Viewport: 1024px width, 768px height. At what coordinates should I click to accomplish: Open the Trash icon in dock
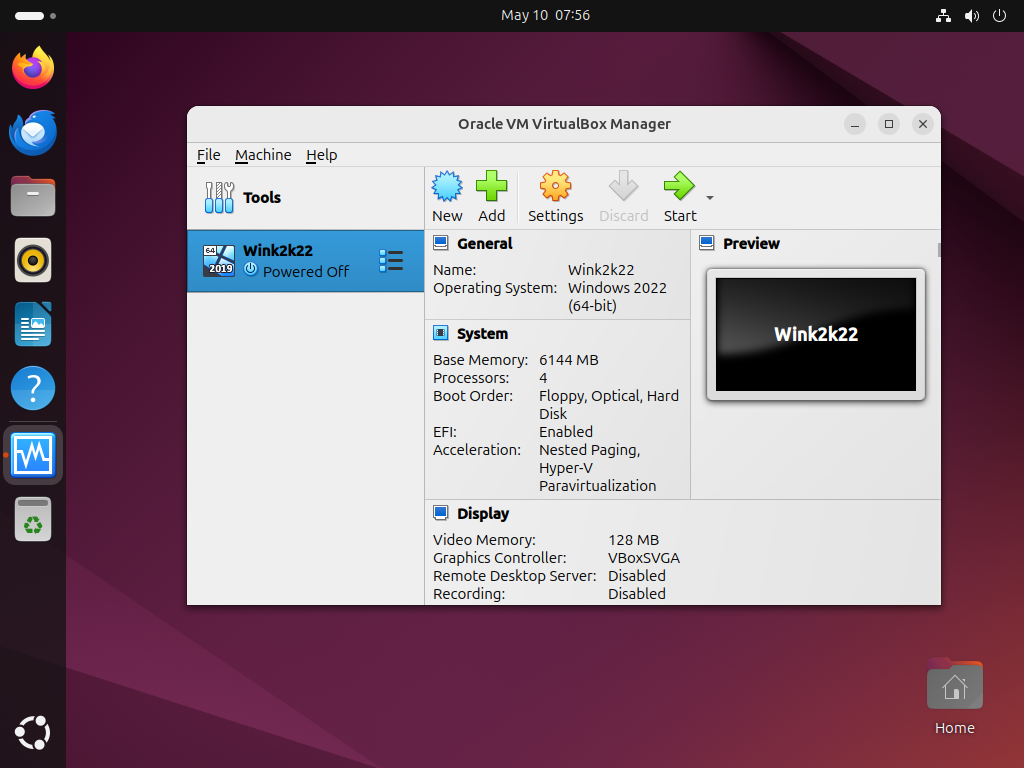(33, 519)
